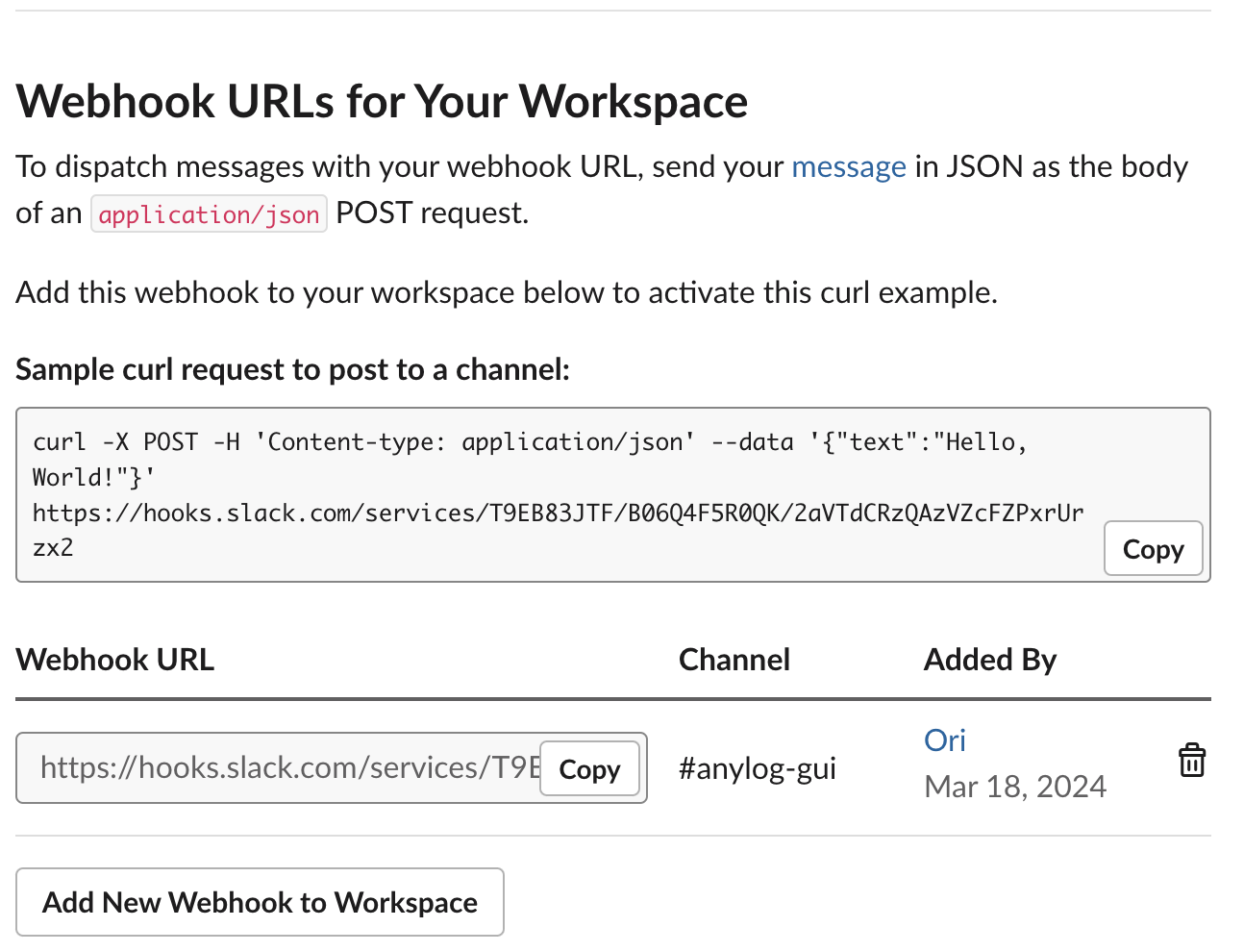1244x952 pixels.
Task: Select the #anylog-gui channel name
Action: [x=758, y=768]
